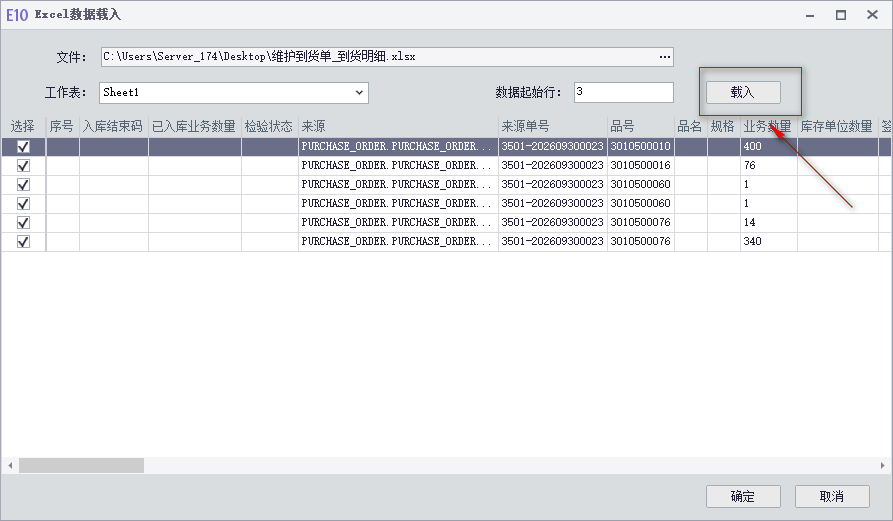Click the 选择 column header

tap(23, 126)
